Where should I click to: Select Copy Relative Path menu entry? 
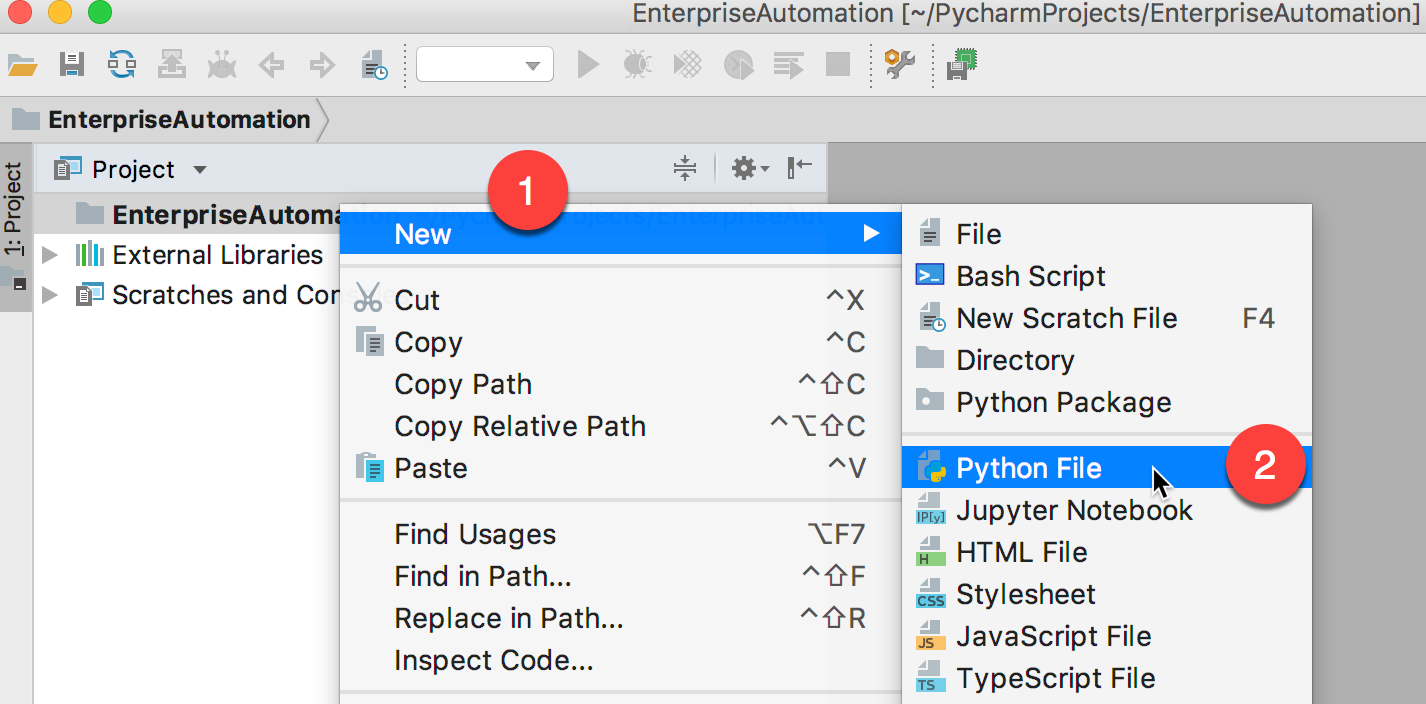click(x=621, y=426)
